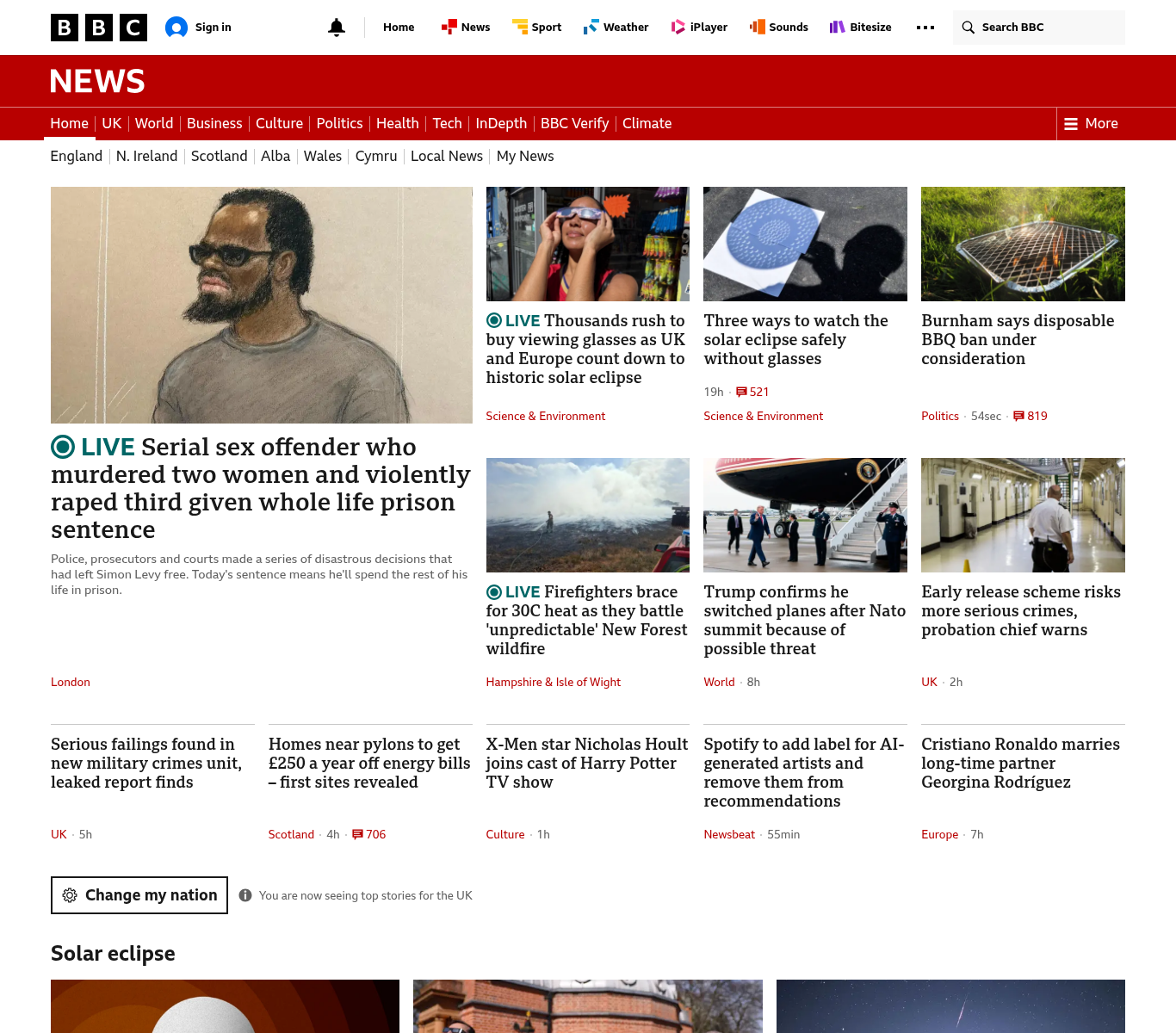Open the pinhole eclipse shadow thumbnail
The width and height of the screenshot is (1176, 1033).
click(805, 244)
